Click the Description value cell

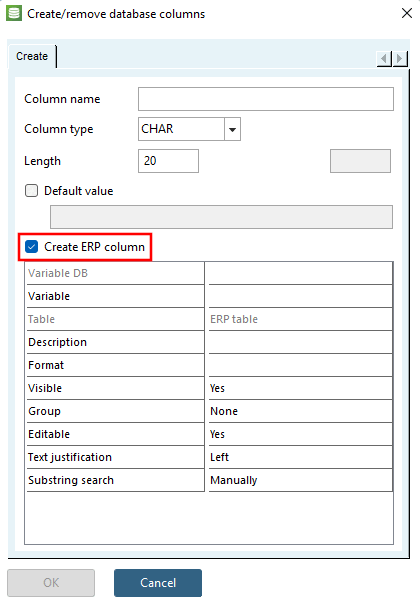coord(301,342)
